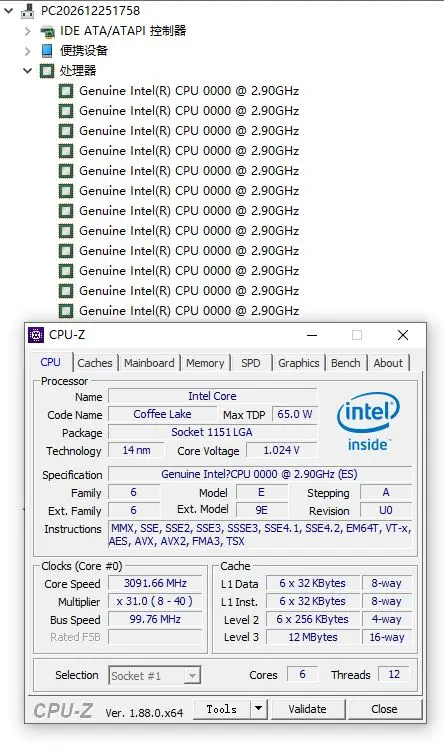The height and width of the screenshot is (747, 444).
Task: Click the L1 Data value 6 x 32 KBytes
Action: point(313,583)
